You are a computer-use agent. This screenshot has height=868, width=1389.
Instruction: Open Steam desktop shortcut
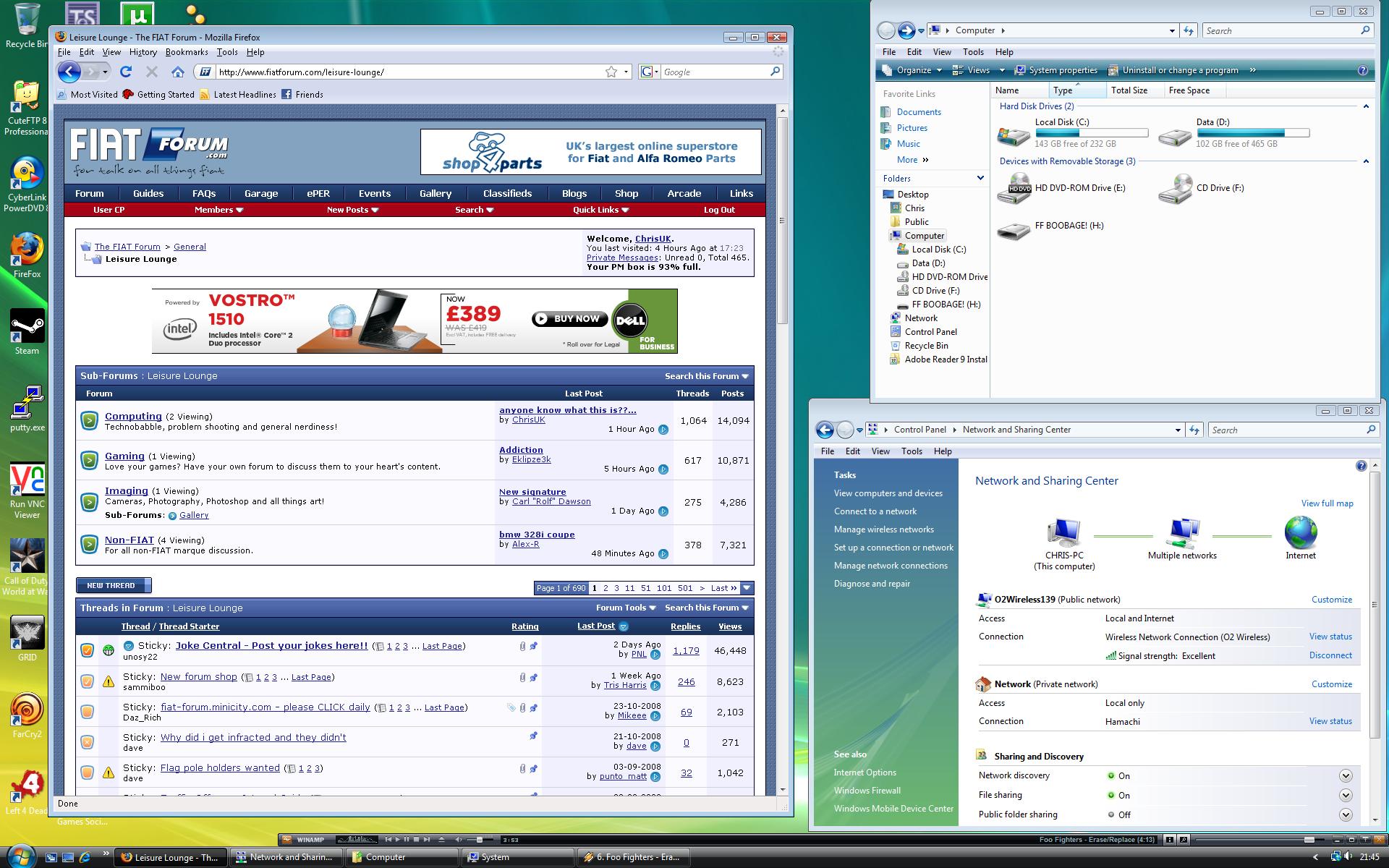point(27,333)
